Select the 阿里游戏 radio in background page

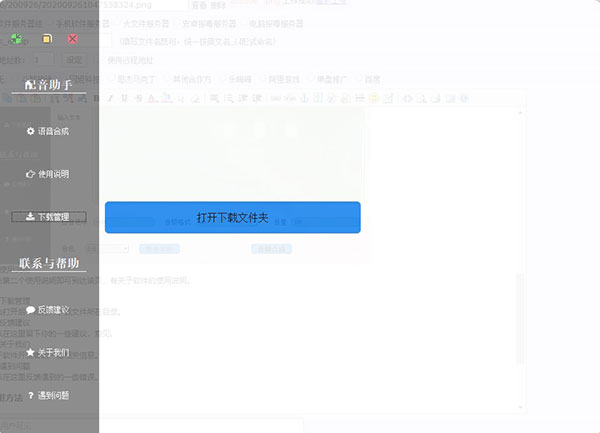262,79
